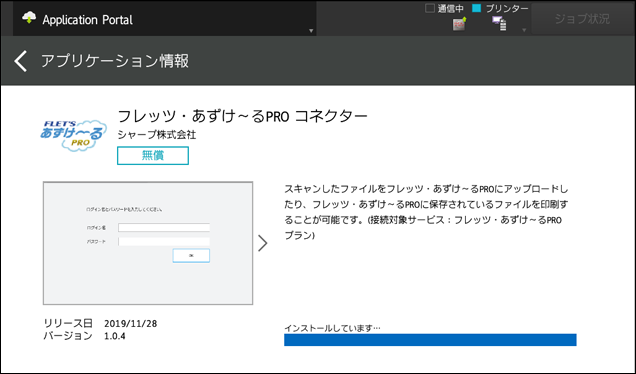Image resolution: width=636 pixels, height=374 pixels.
Task: Expand the Application Portal dropdown arrow
Action: [311, 31]
